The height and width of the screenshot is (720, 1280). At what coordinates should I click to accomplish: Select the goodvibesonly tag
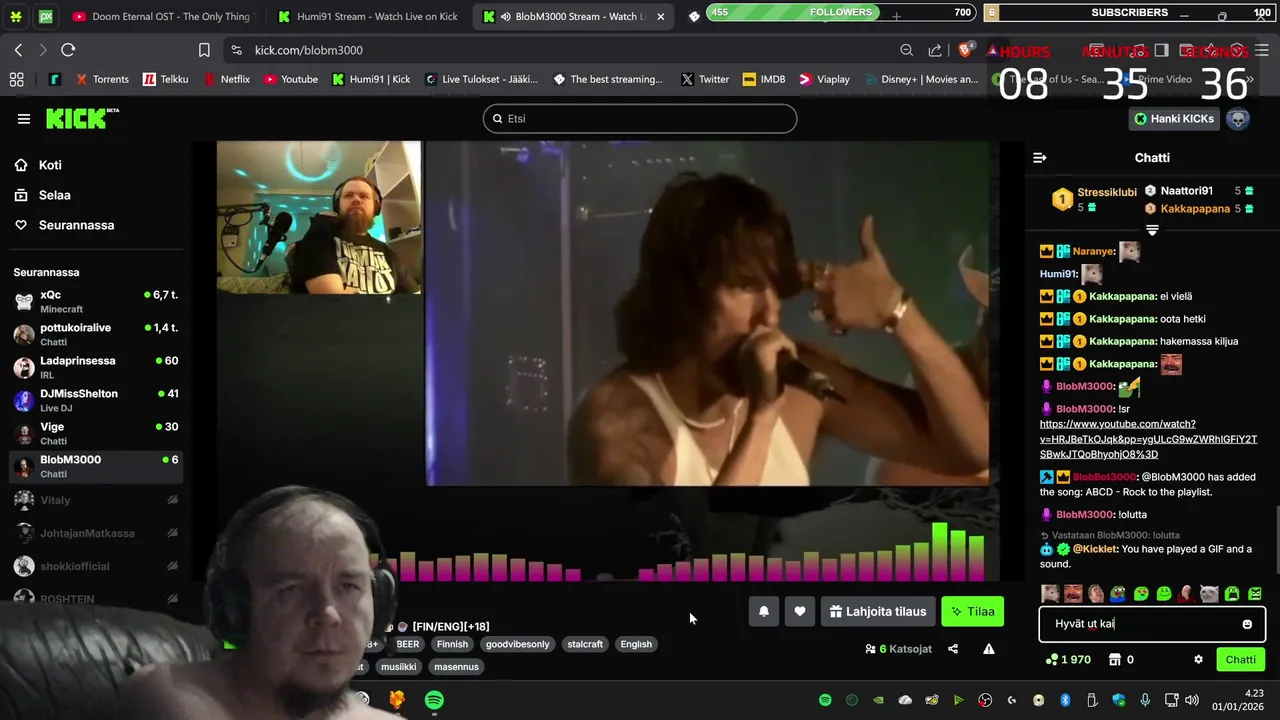(517, 645)
